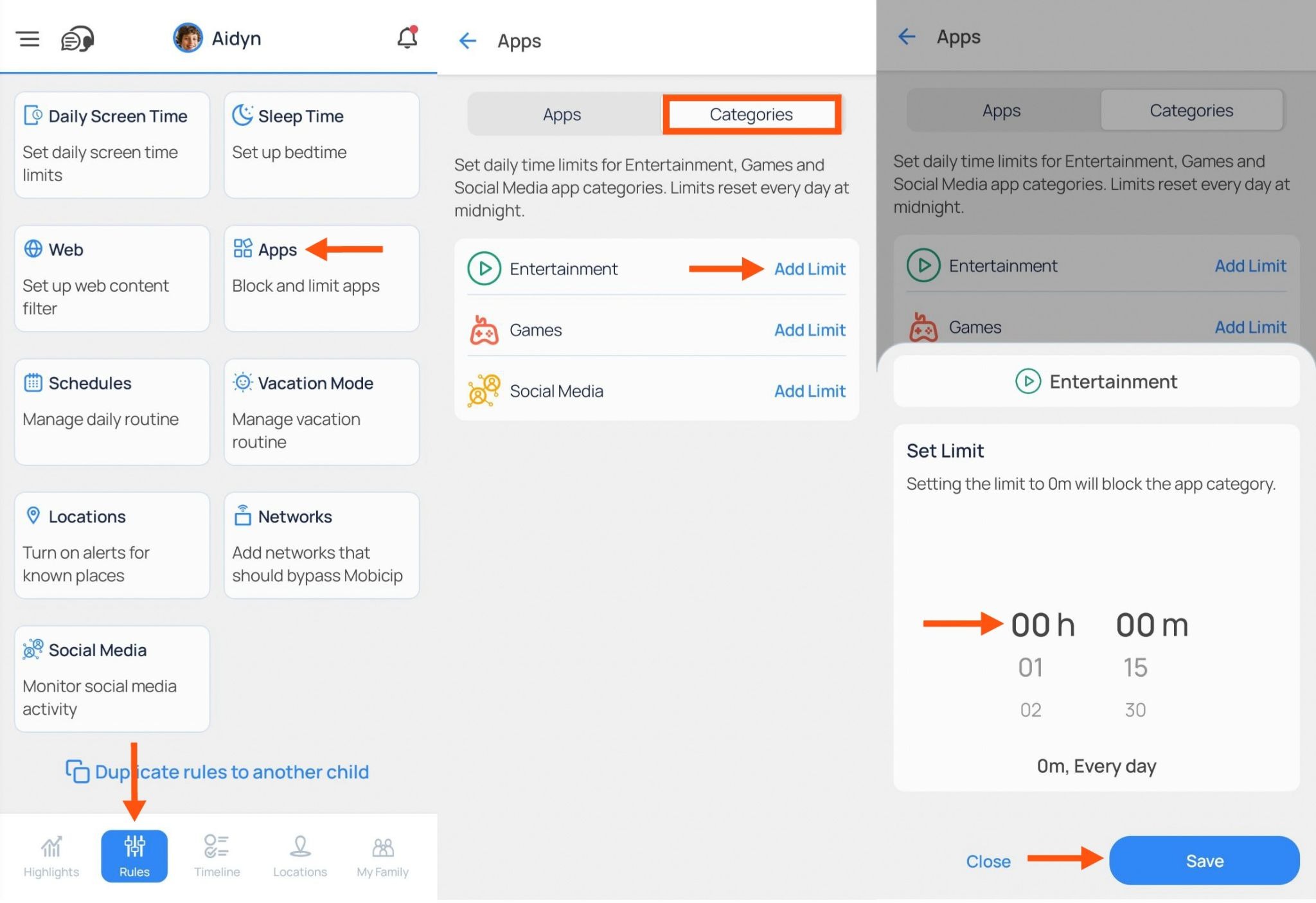
Task: Select 01 in the hours picker
Action: (x=1031, y=667)
